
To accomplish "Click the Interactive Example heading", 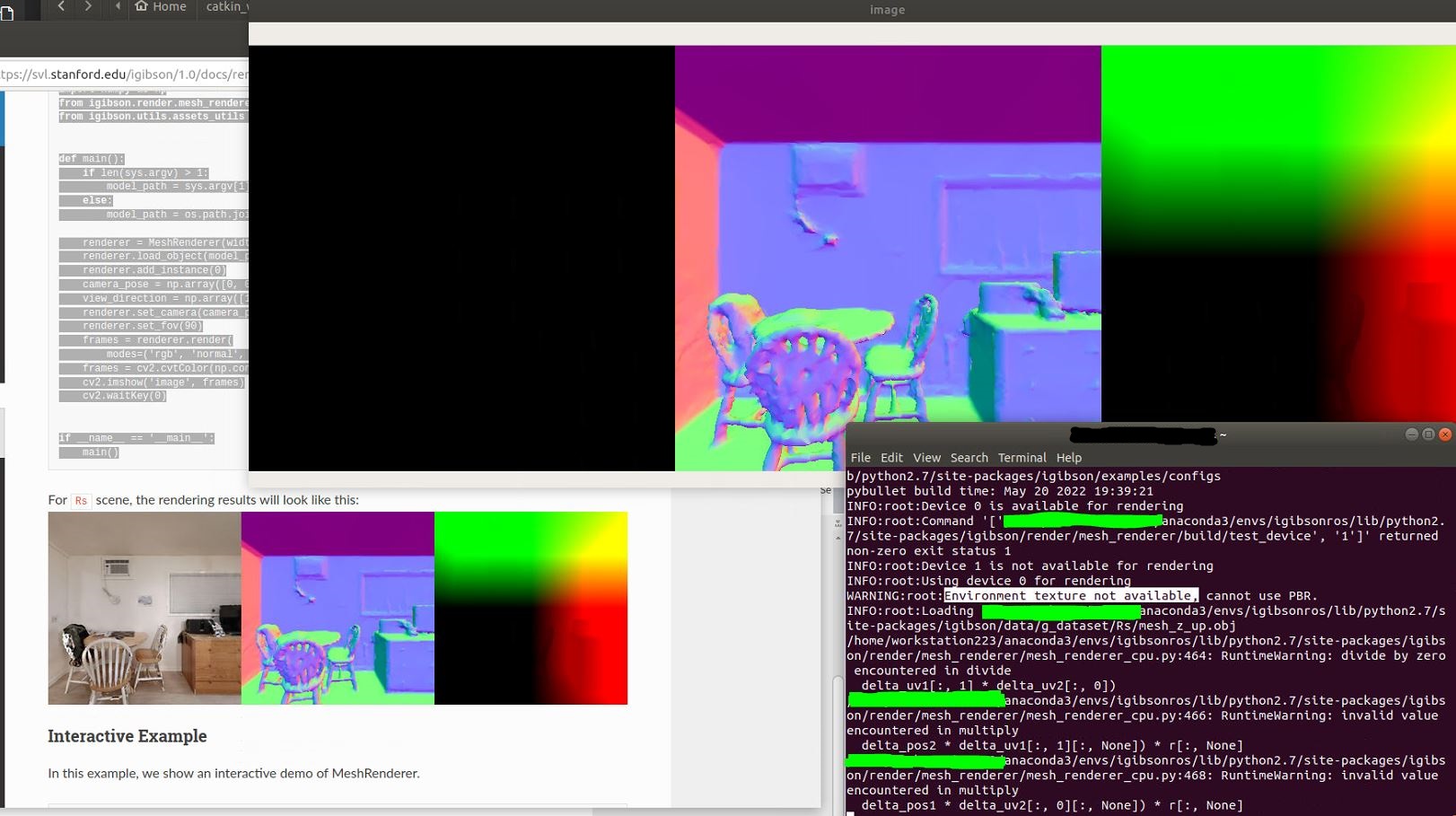I will [127, 736].
